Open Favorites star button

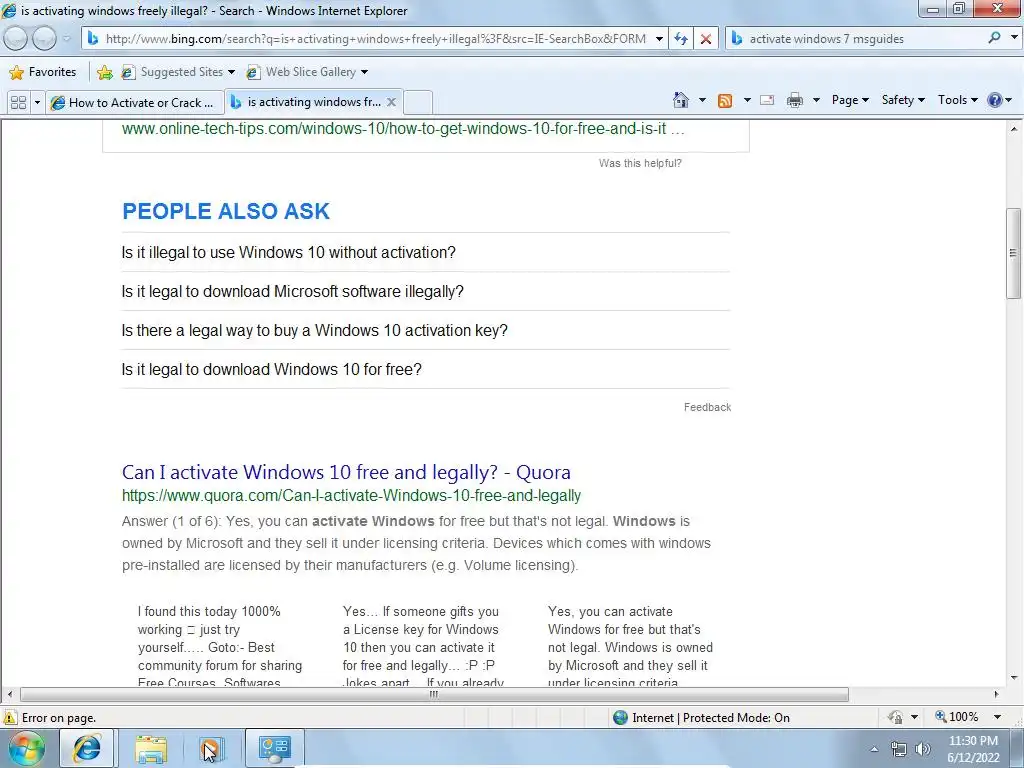coord(43,72)
